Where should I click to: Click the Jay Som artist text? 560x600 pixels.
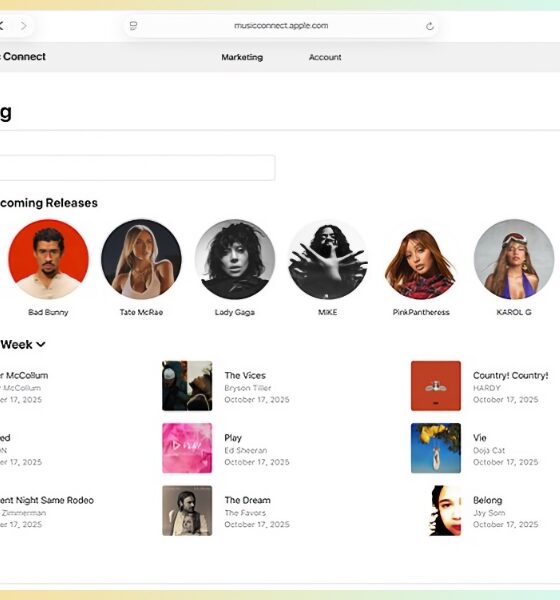tap(489, 513)
